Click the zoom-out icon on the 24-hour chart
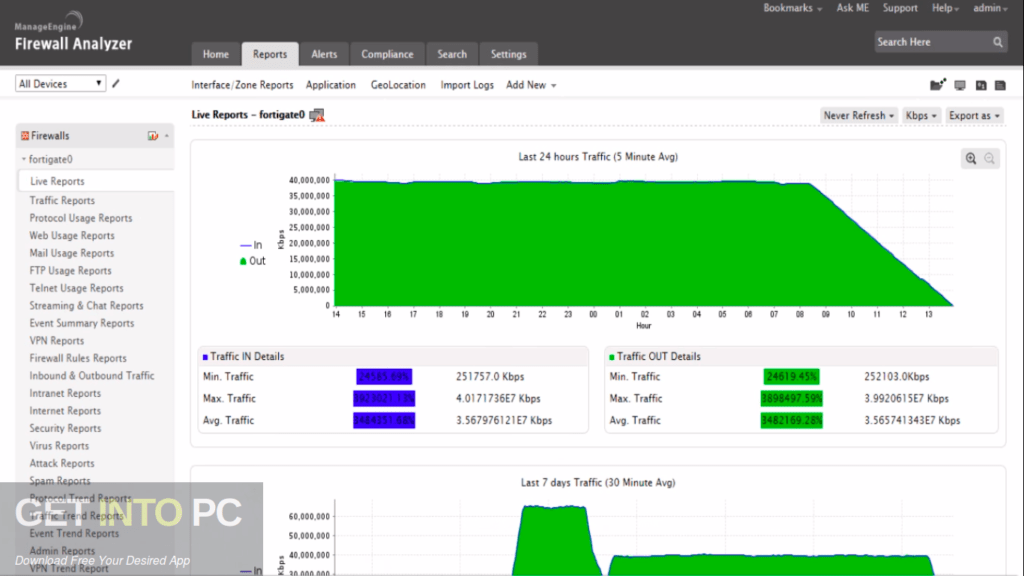 pos(989,158)
